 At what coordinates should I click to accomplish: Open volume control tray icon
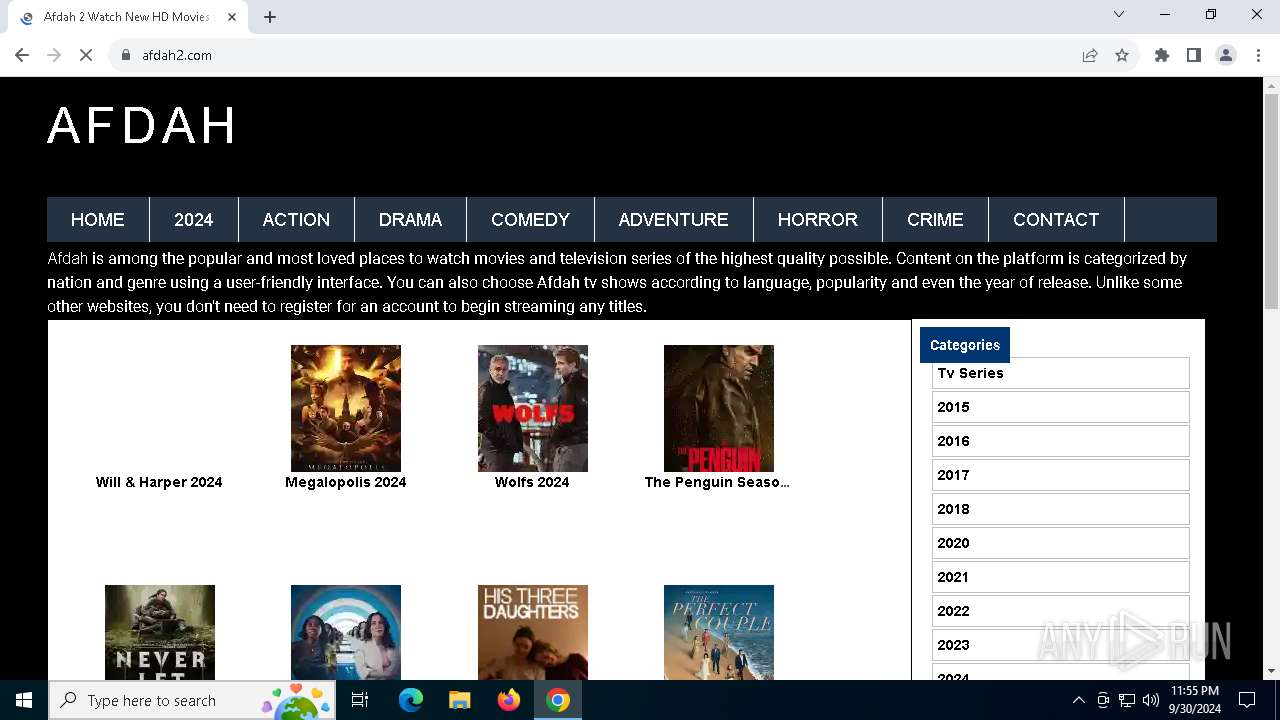pyautogui.click(x=1151, y=700)
